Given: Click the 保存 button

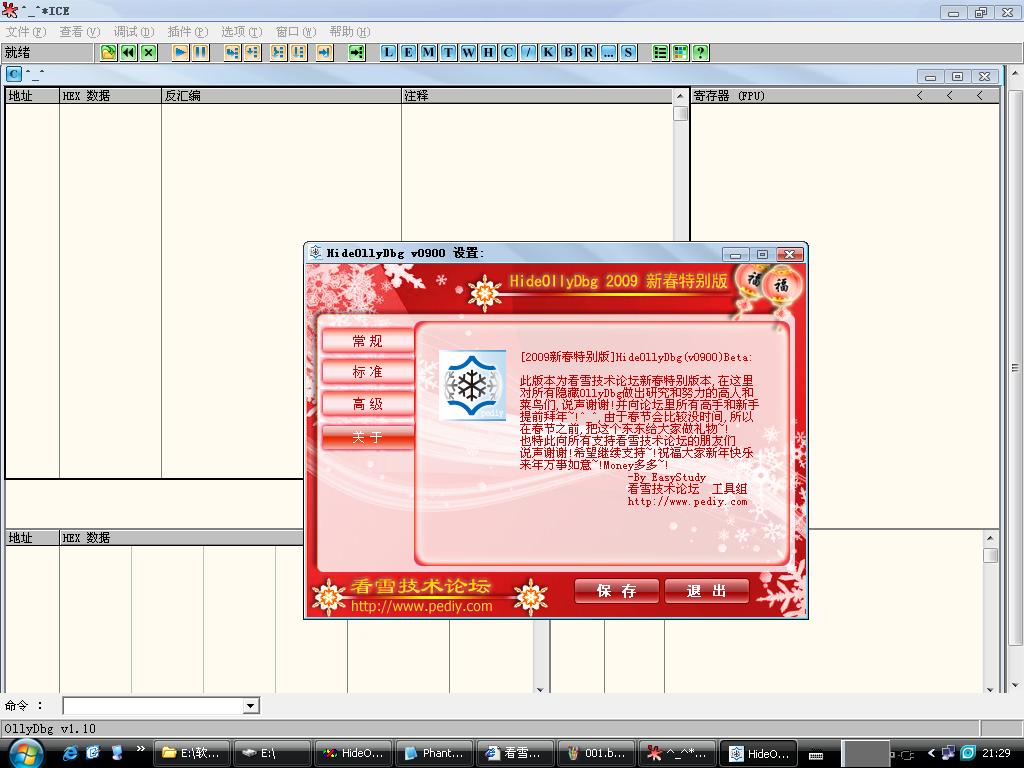Looking at the screenshot, I should click(x=616, y=591).
